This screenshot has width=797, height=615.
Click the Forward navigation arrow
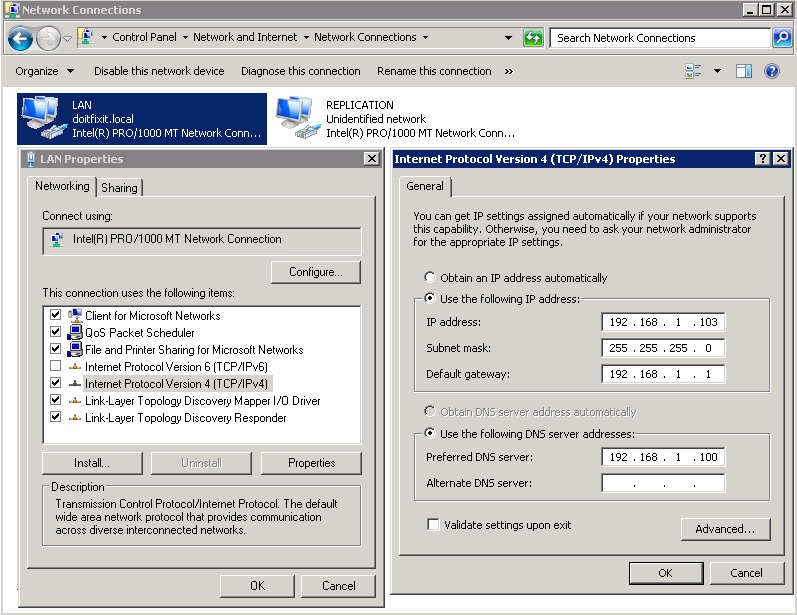point(48,39)
